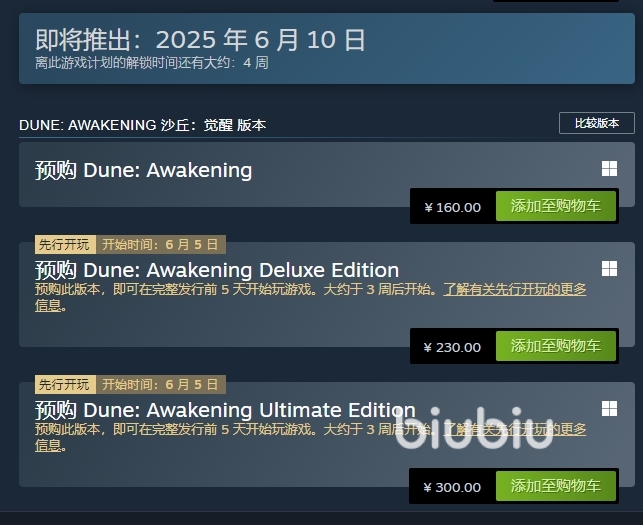Open the 比较版本 compare editions button

(x=597, y=123)
